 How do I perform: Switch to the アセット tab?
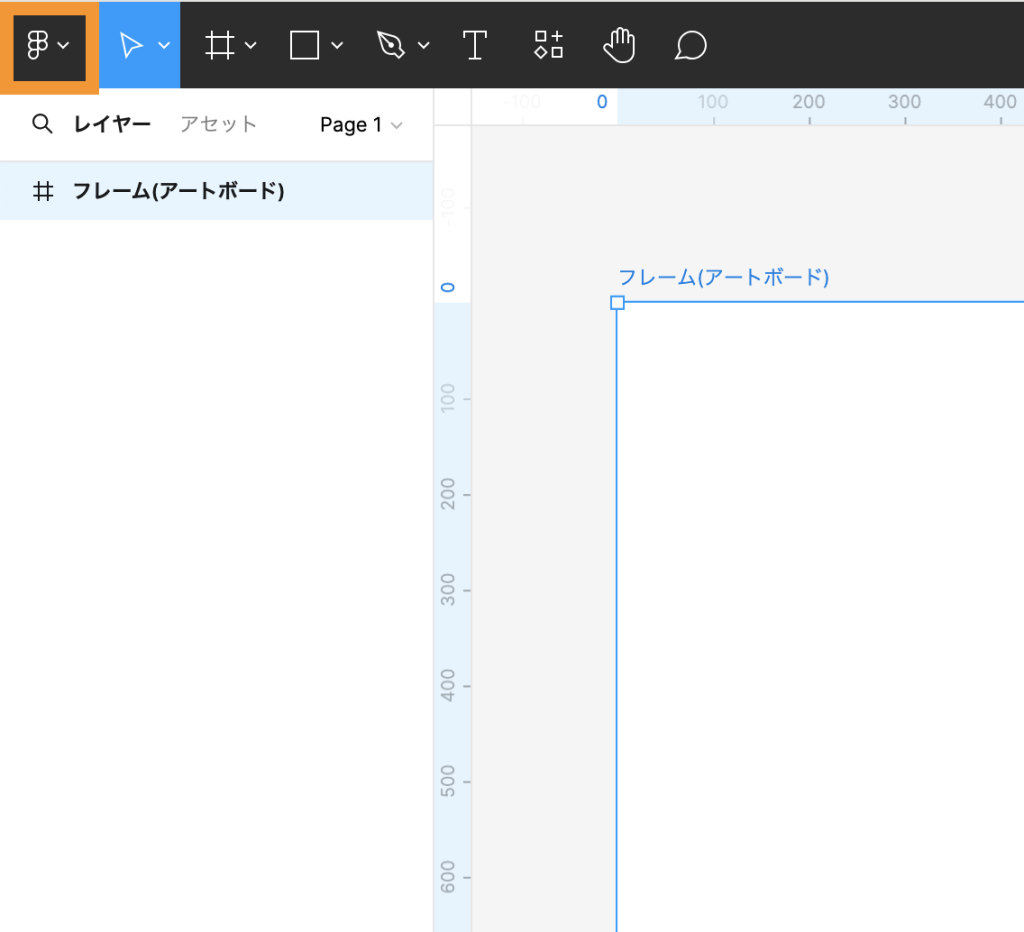[219, 124]
